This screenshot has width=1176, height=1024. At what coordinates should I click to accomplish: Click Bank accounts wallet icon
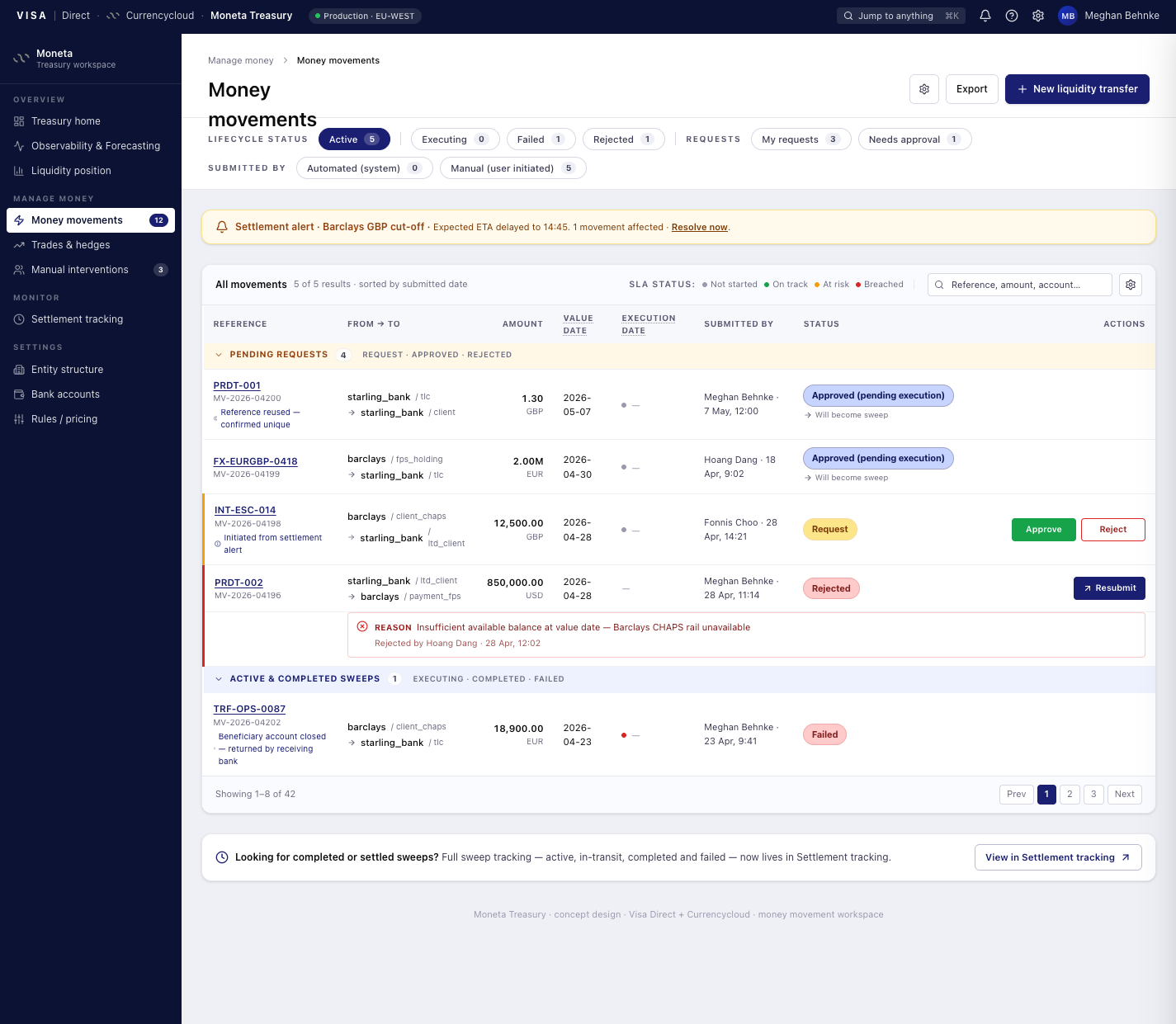click(x=19, y=394)
